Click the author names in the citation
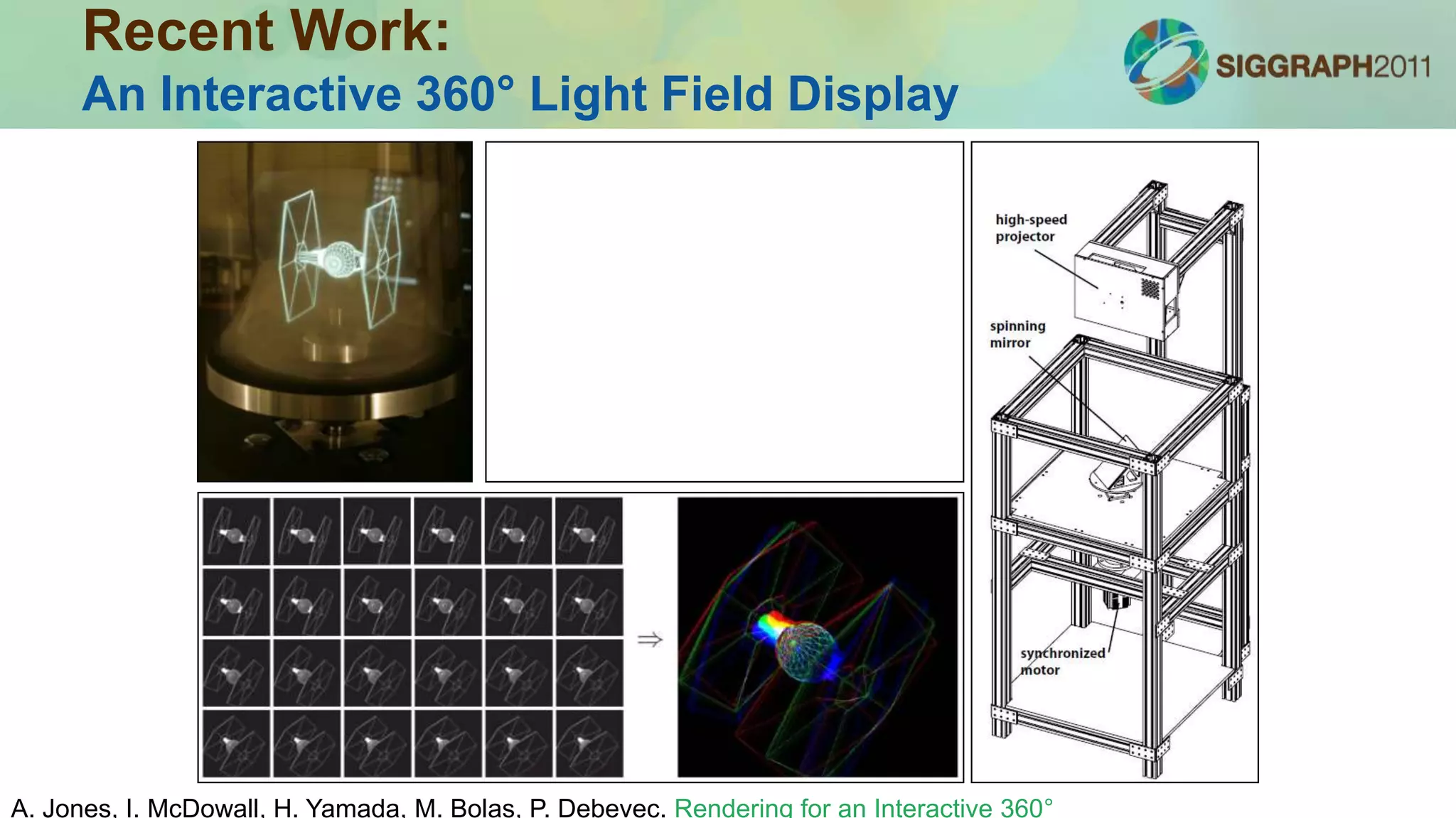 [x=338, y=808]
